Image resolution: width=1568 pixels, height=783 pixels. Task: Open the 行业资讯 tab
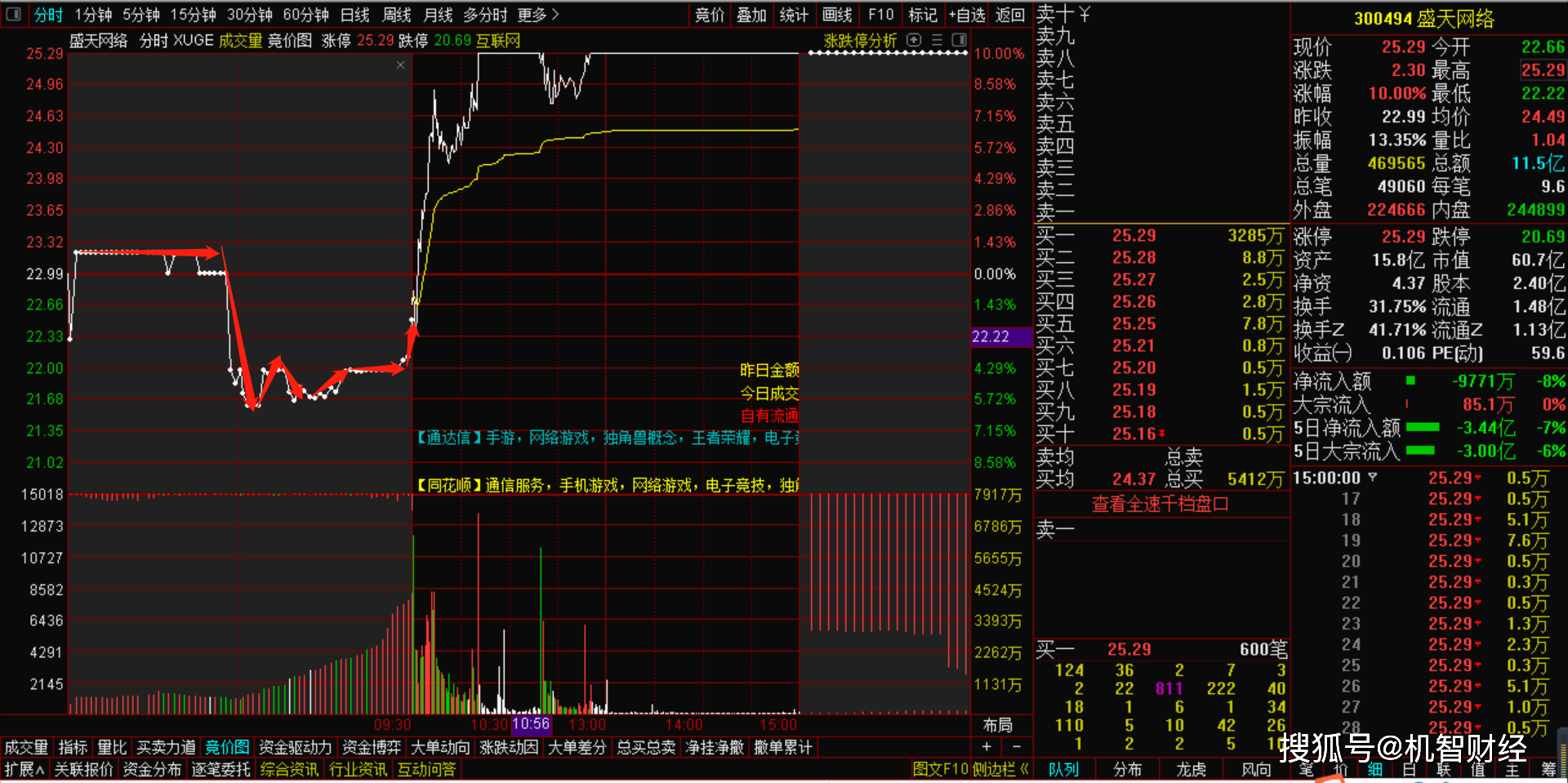[x=358, y=769]
